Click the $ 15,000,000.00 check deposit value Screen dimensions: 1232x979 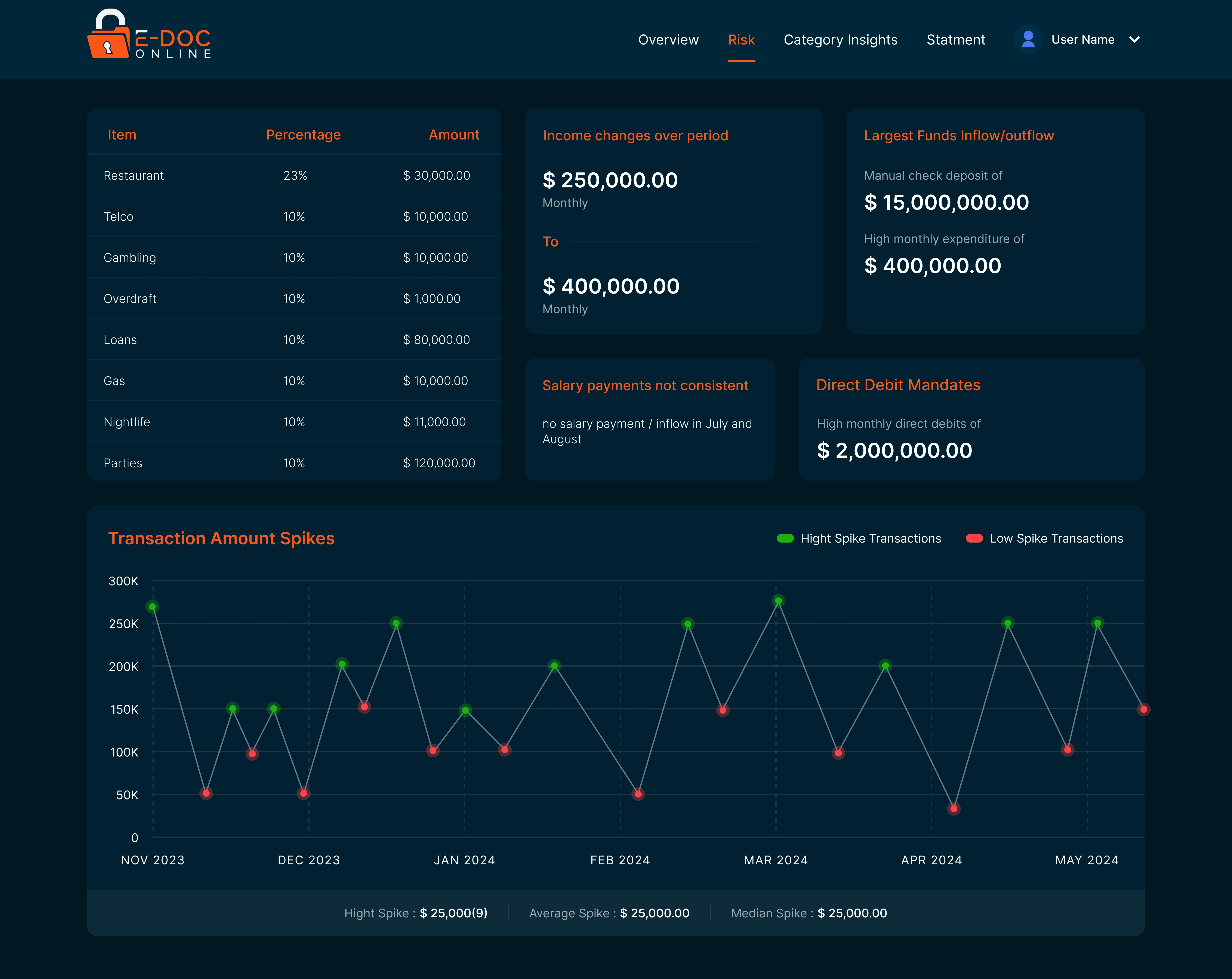pos(946,202)
